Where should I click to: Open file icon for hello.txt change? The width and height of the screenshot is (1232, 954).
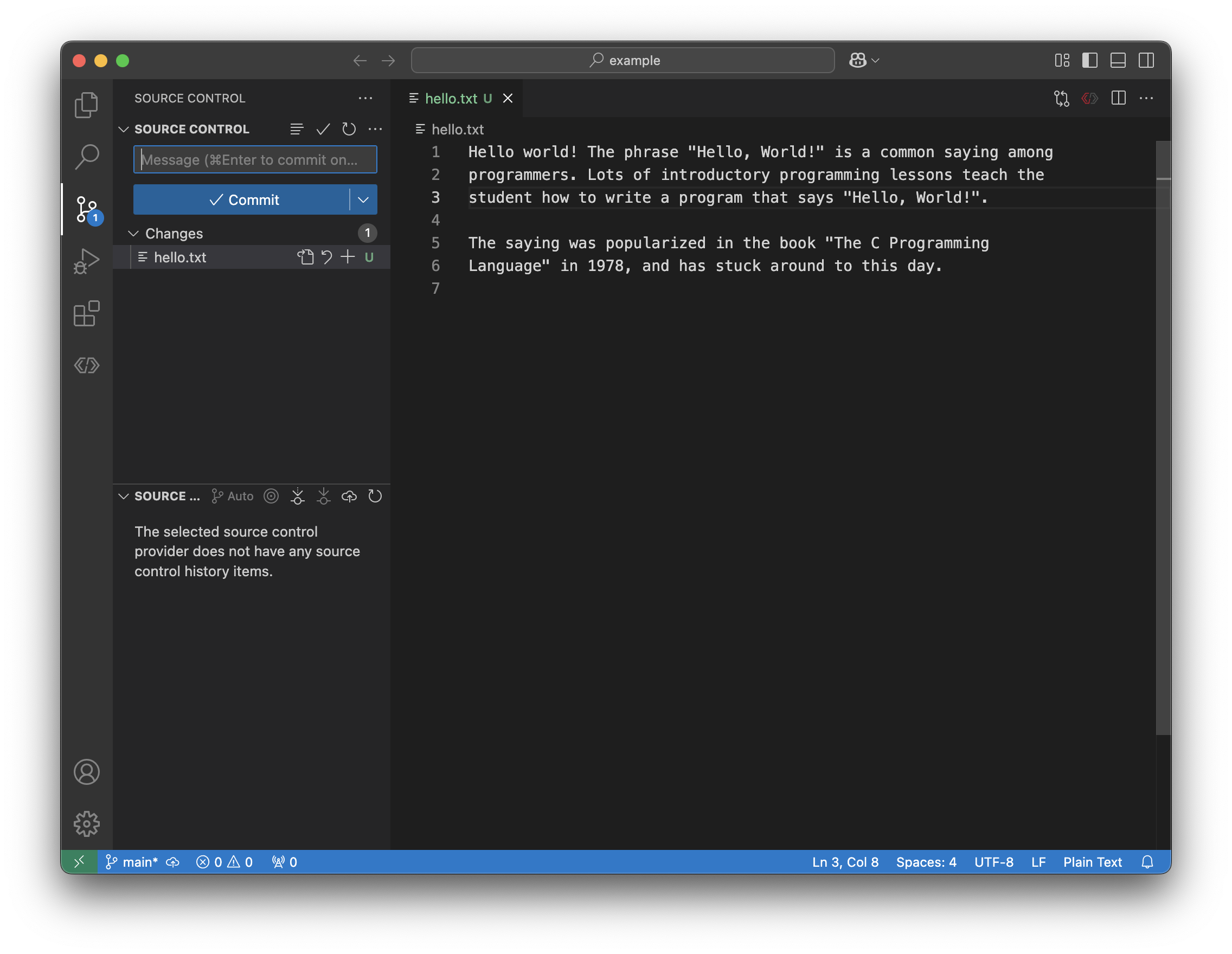coord(305,257)
